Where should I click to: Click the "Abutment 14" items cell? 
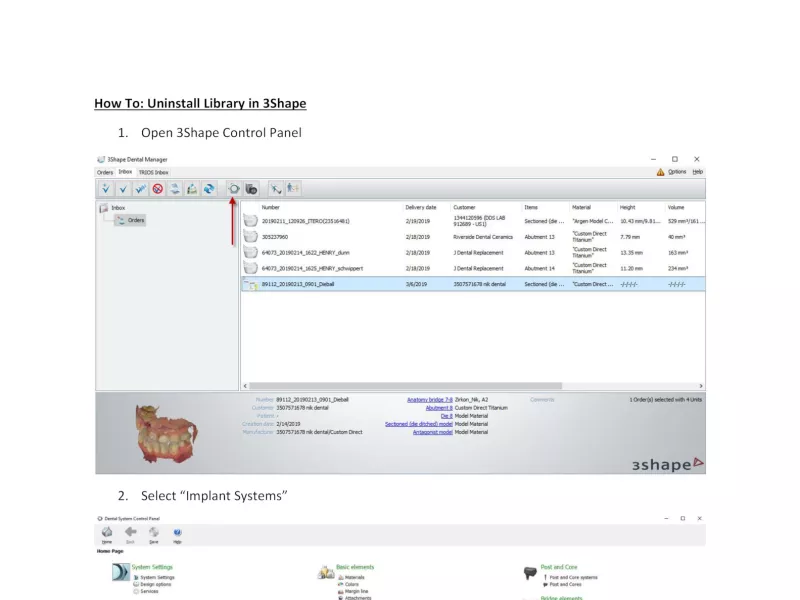pos(539,268)
